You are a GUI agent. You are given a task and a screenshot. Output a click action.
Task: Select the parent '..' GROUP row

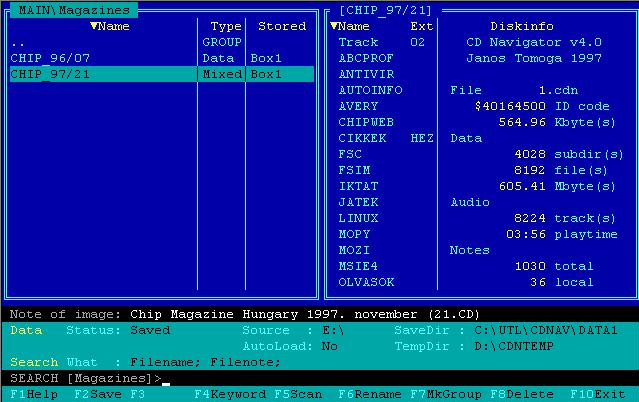click(x=162, y=42)
